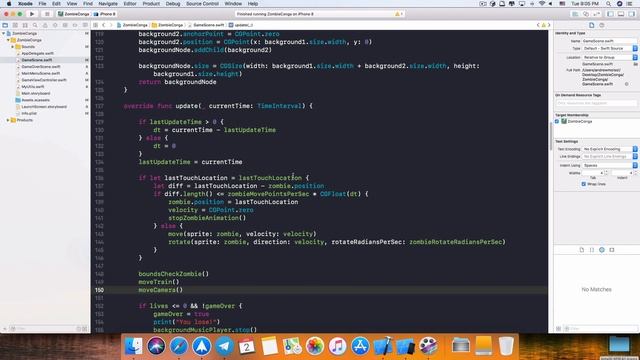Viewport: 640px width, 360px height.
Task: Select the ZombieConga scheme in toolbar
Action: (74, 14)
